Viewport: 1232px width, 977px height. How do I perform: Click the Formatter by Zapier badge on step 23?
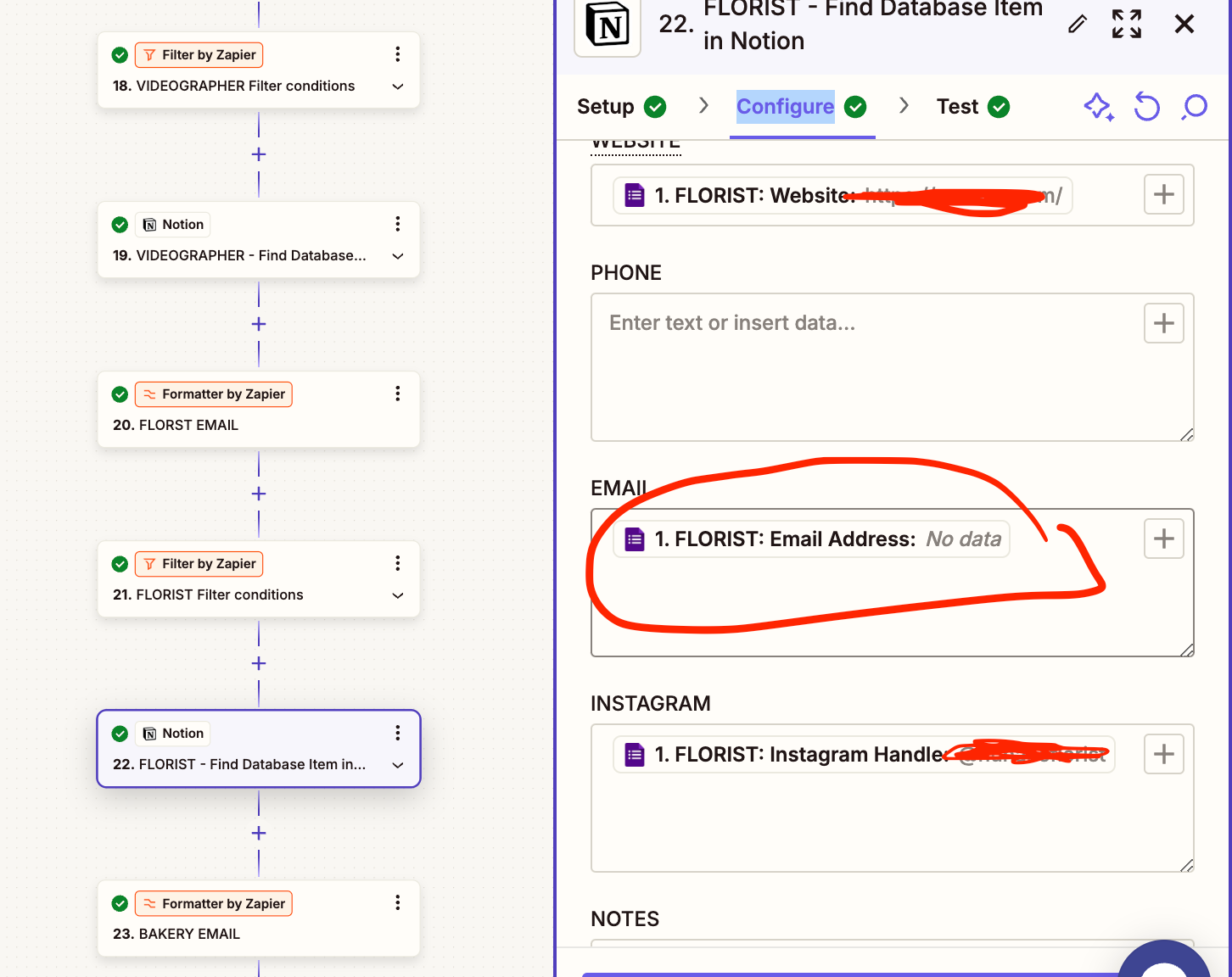click(214, 903)
